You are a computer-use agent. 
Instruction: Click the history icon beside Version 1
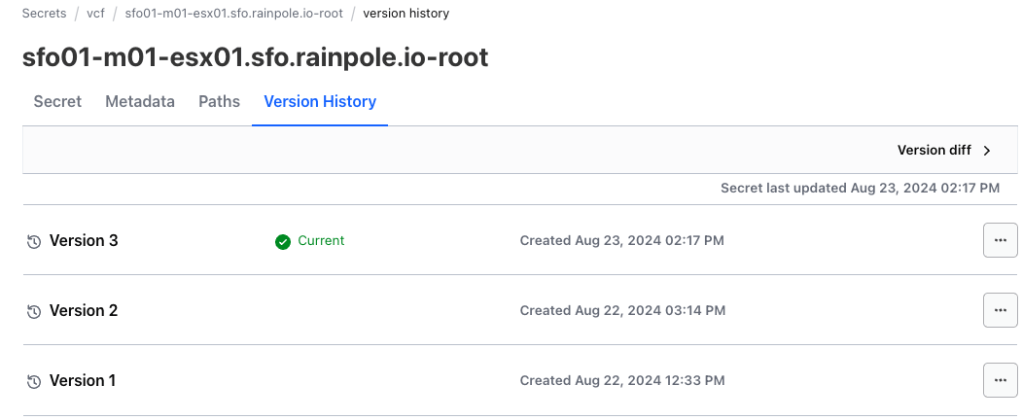click(x=34, y=381)
